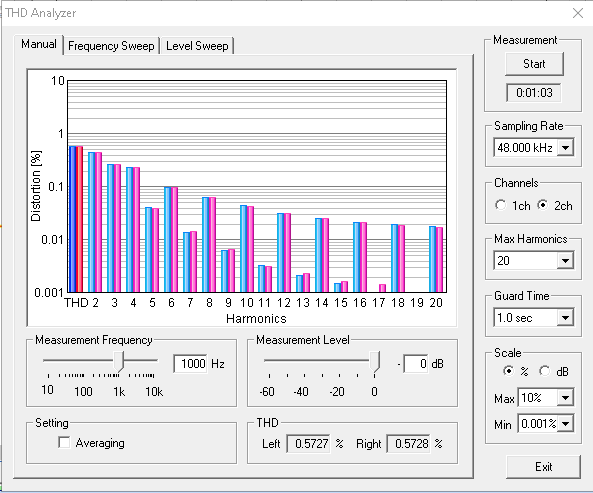Open the Max Harmonics dropdown arrow
593x493 pixels.
click(x=565, y=260)
